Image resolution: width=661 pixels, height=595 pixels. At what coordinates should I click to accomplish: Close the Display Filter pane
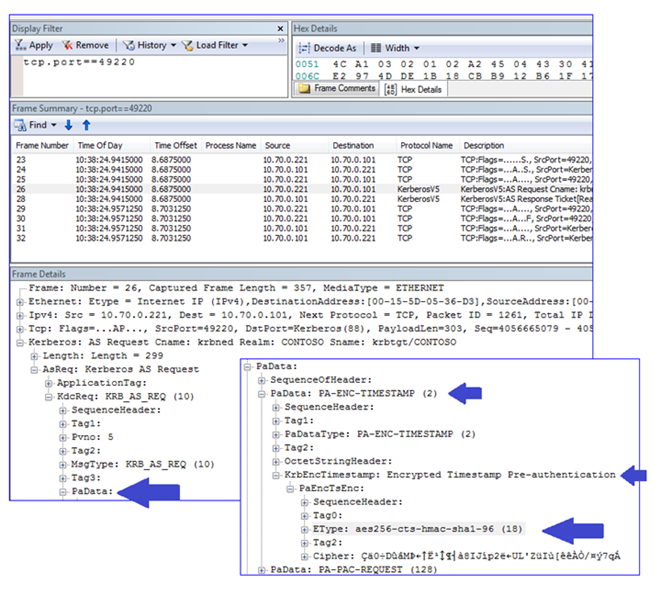point(280,29)
